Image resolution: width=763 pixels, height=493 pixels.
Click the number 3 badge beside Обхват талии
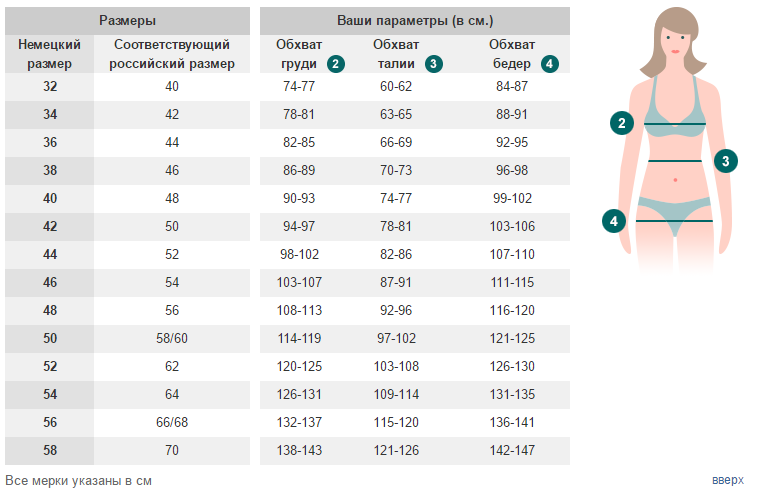(x=433, y=64)
